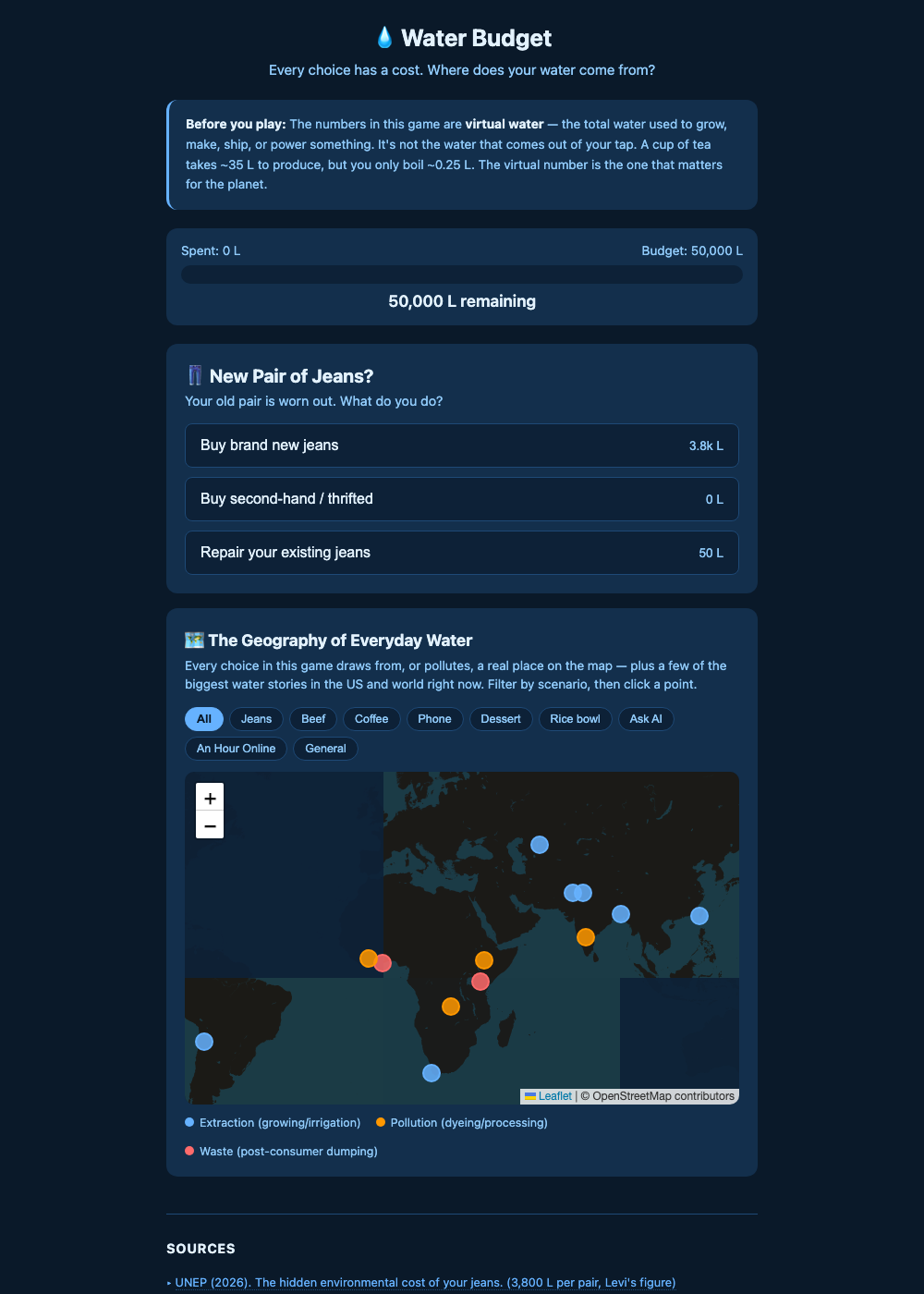
Task: Filter map by An Hour Online
Action: pos(236,749)
